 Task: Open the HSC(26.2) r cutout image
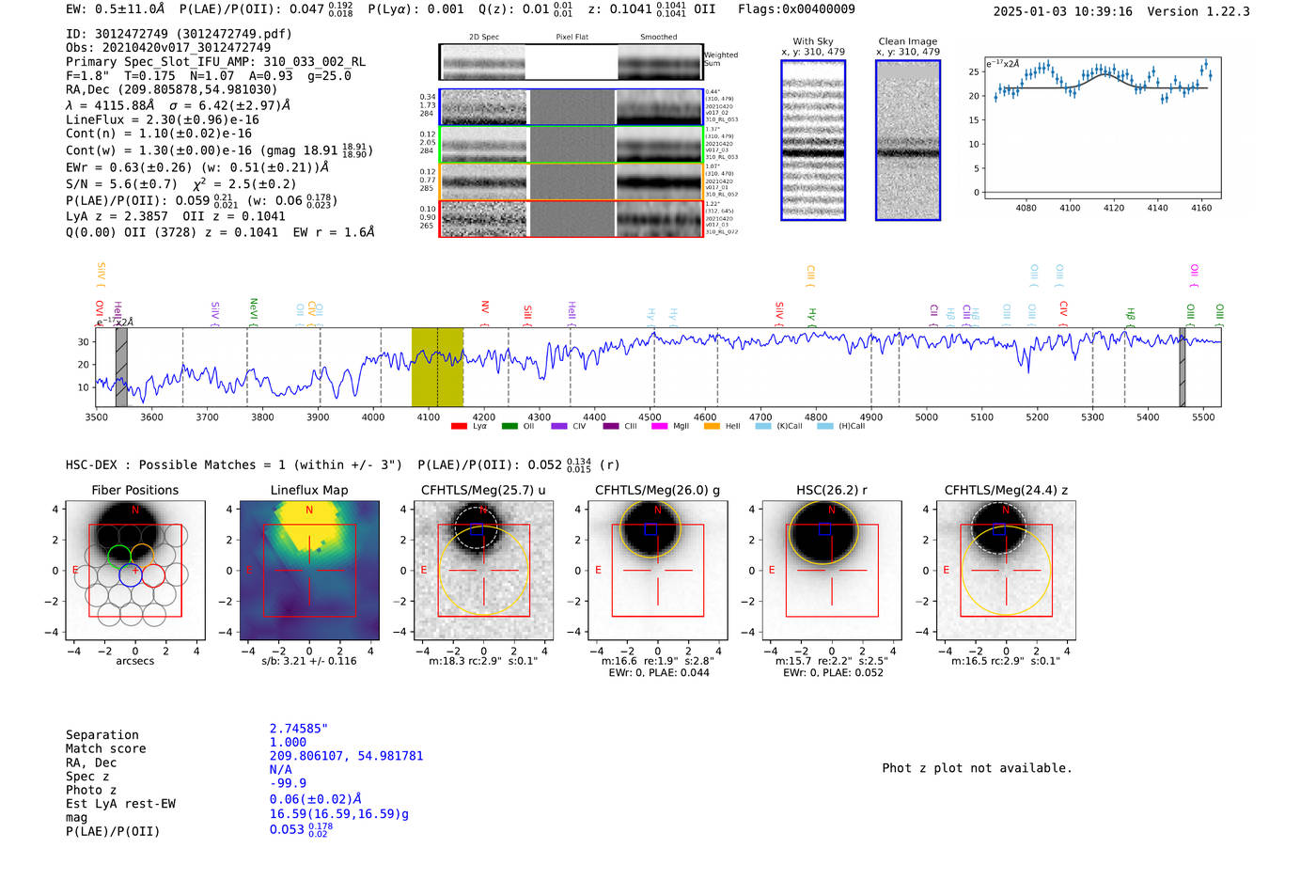pyautogui.click(x=832, y=571)
